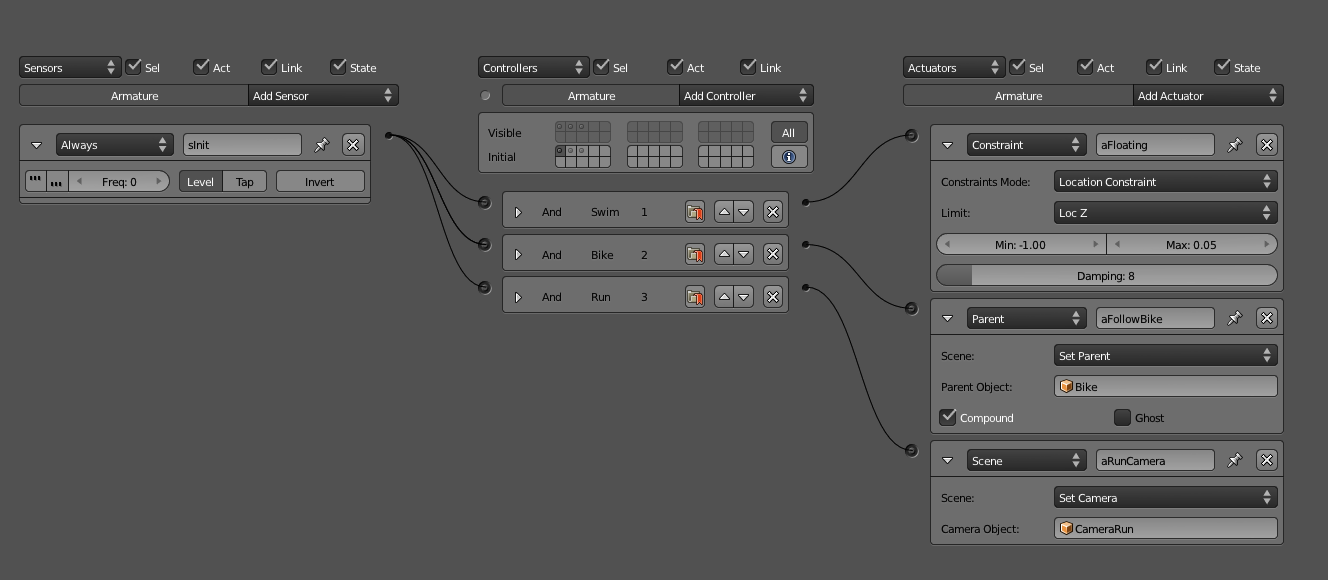
Task: Pin the aFloating actuator
Action: (x=1235, y=145)
